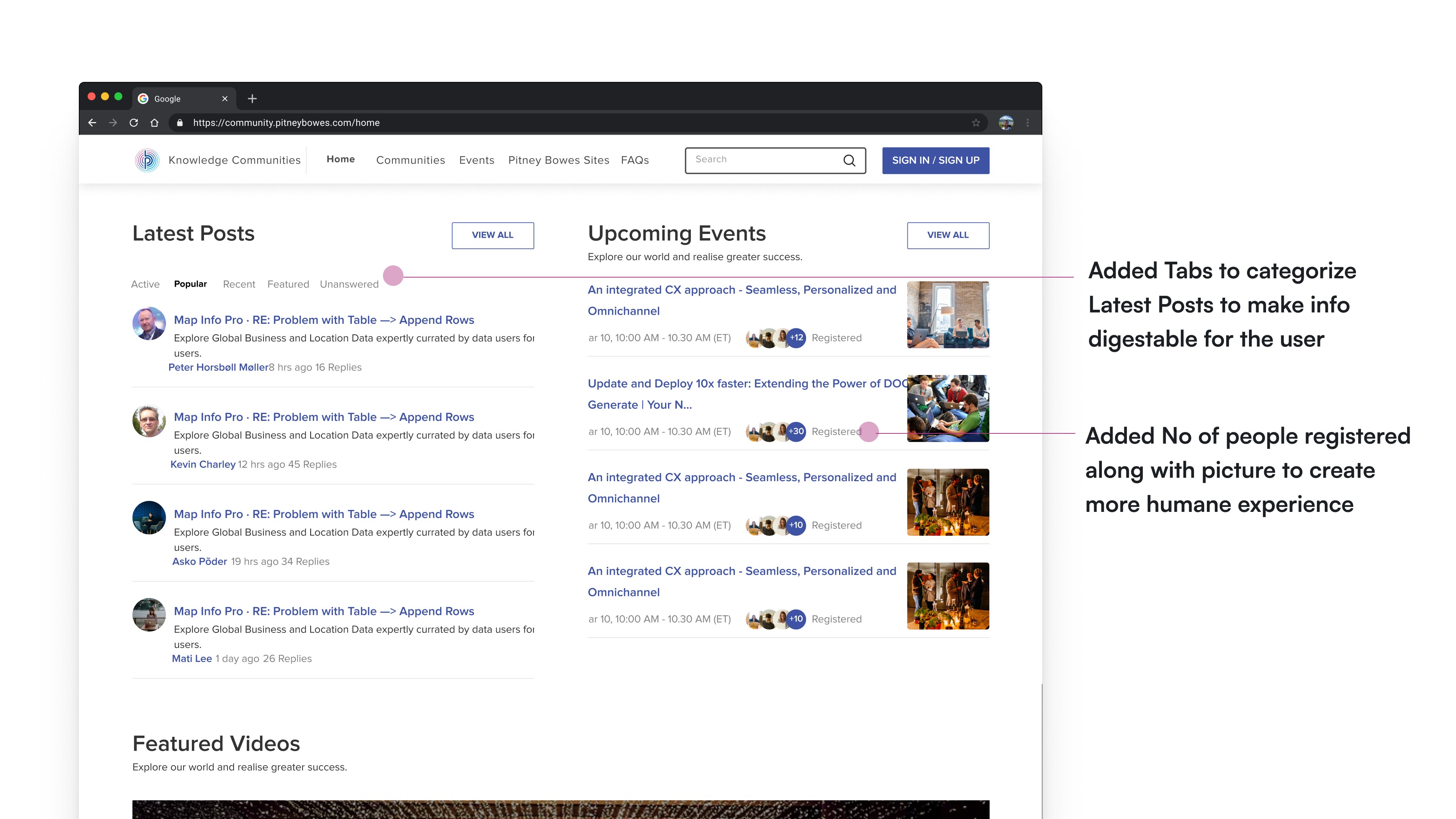The height and width of the screenshot is (819, 1456).
Task: Switch to the Unanswered posts tab
Action: [x=349, y=284]
